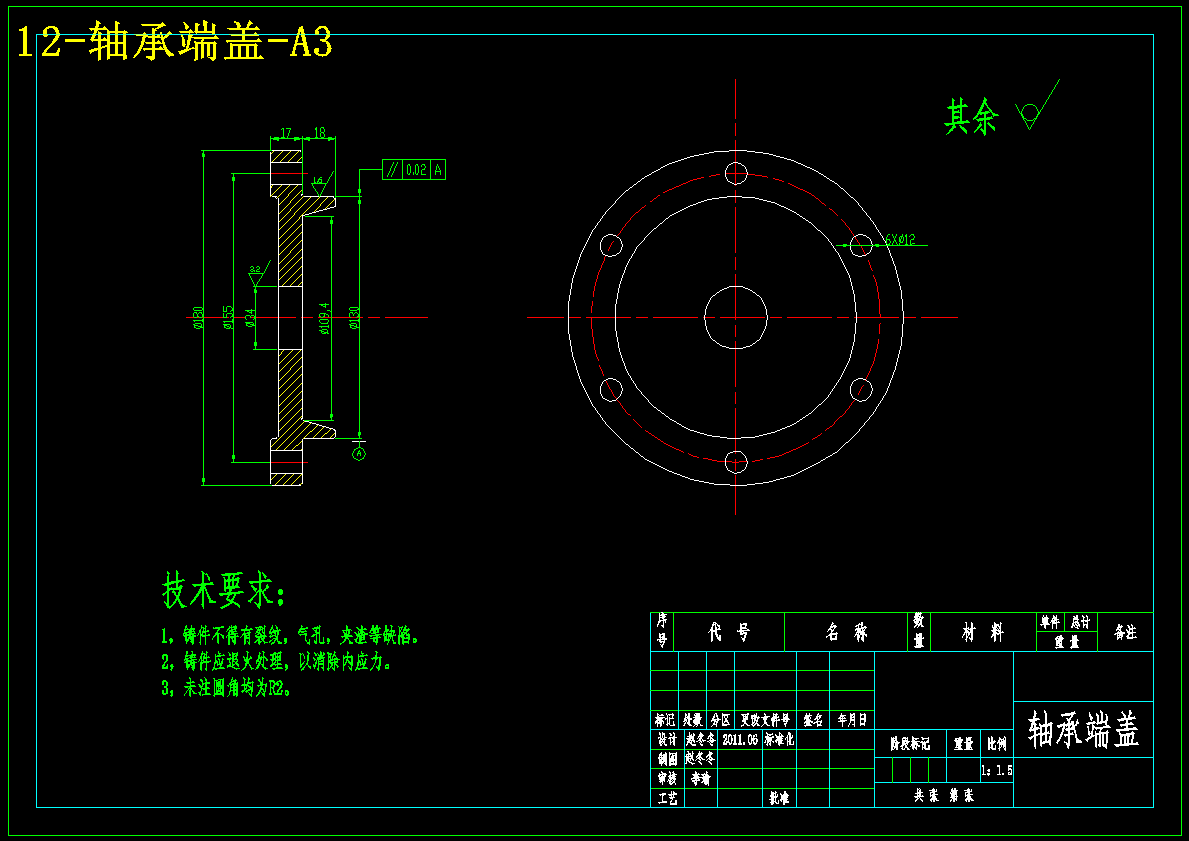The width and height of the screenshot is (1189, 841).
Task: Click the "批准" cell
Action: 779,798
